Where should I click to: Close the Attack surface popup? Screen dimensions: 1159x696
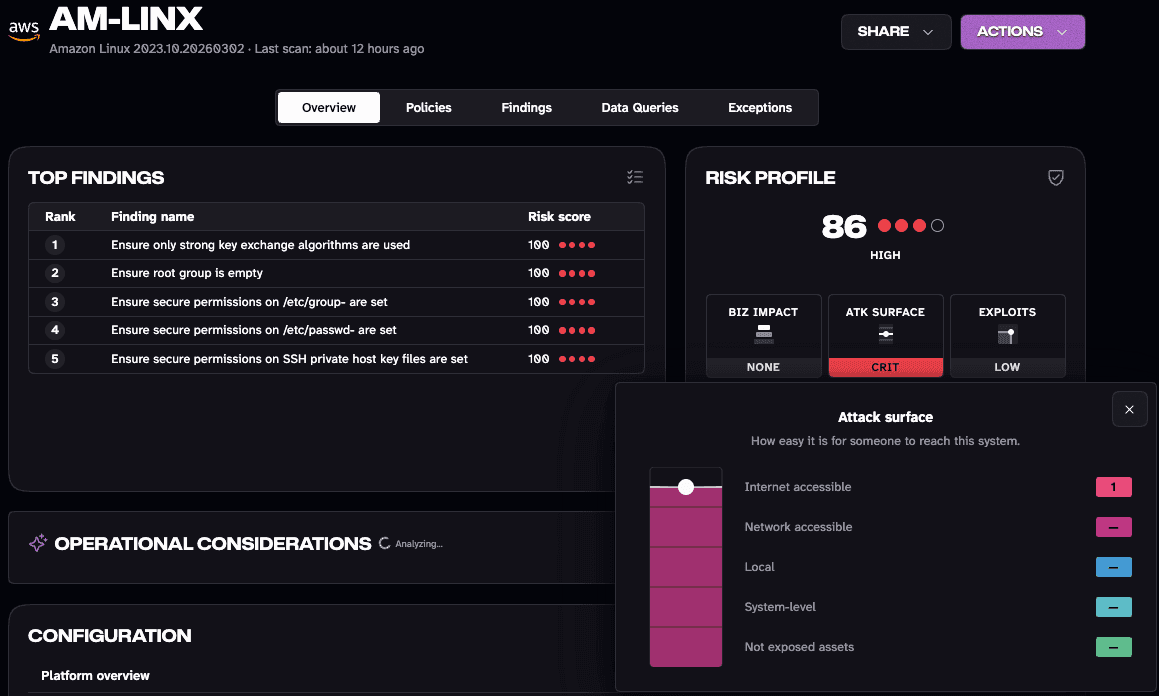coord(1129,409)
